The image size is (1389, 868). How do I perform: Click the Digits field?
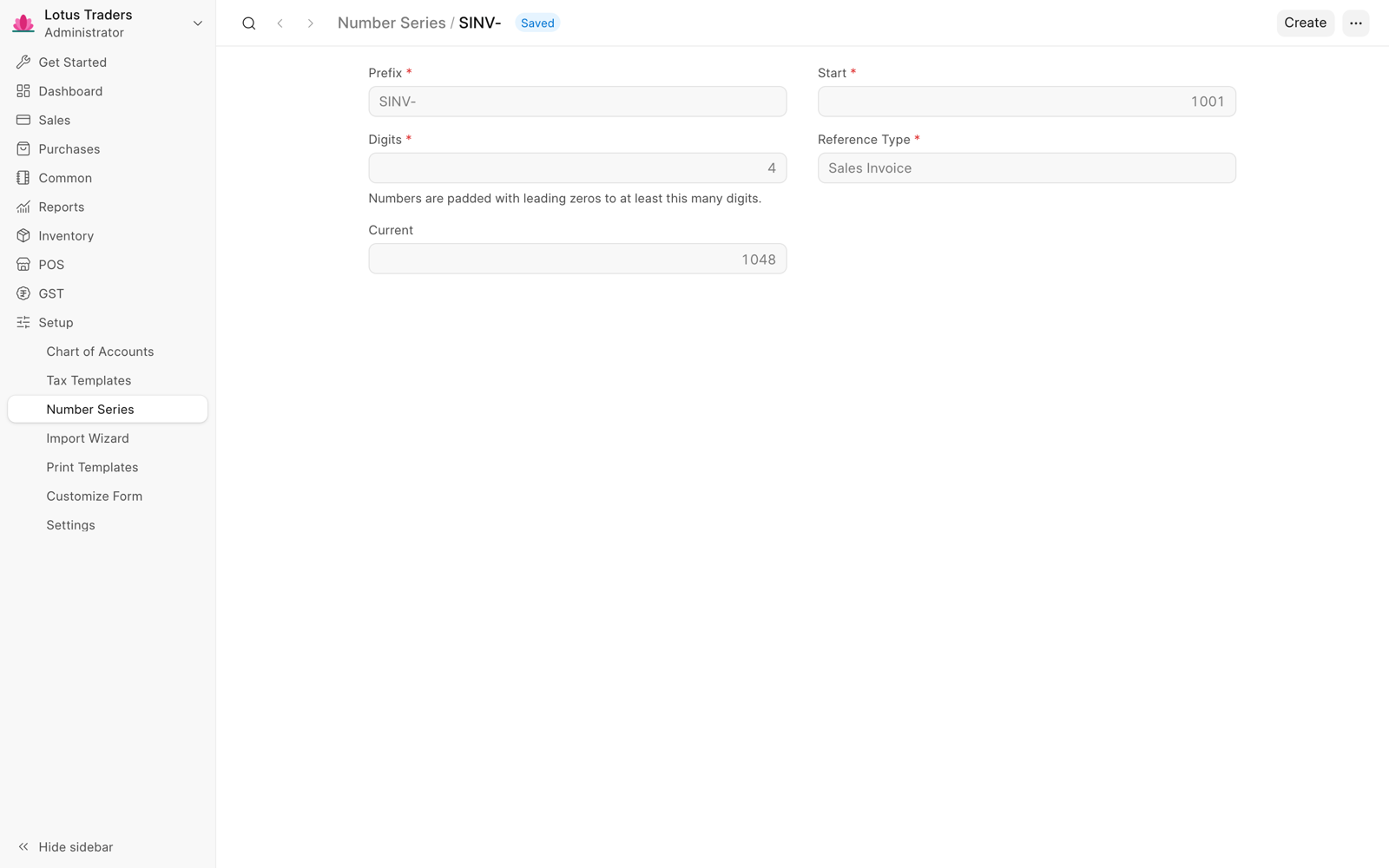coord(577,168)
